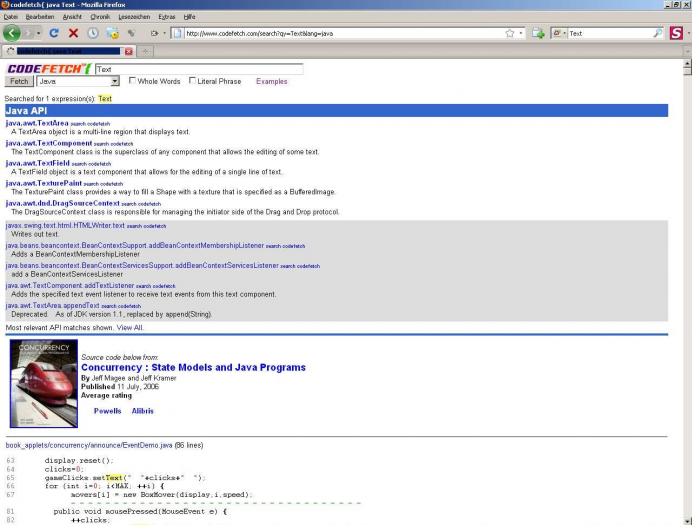Open the Extras menu
Screen dimensions: 692x525
(x=166, y=17)
